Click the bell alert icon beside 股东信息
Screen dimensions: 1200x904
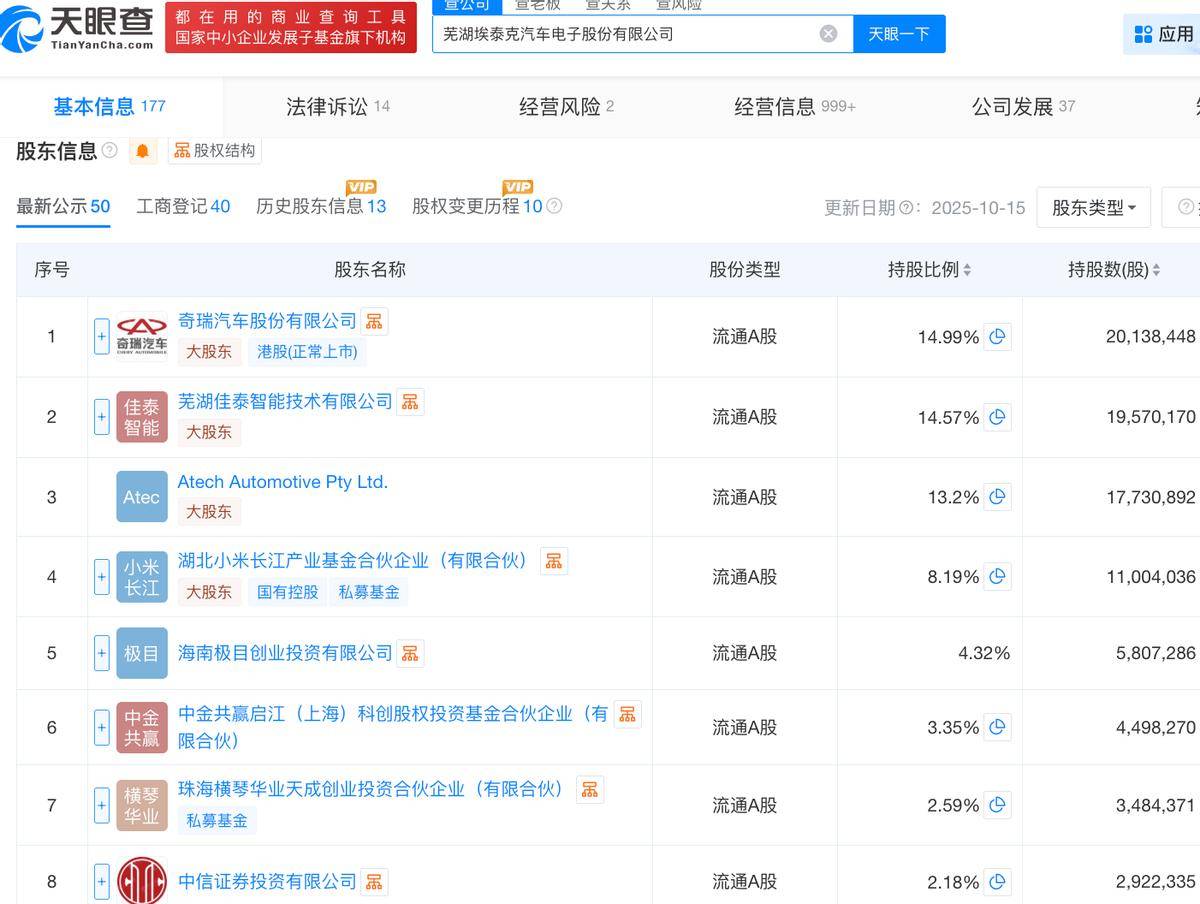143,151
